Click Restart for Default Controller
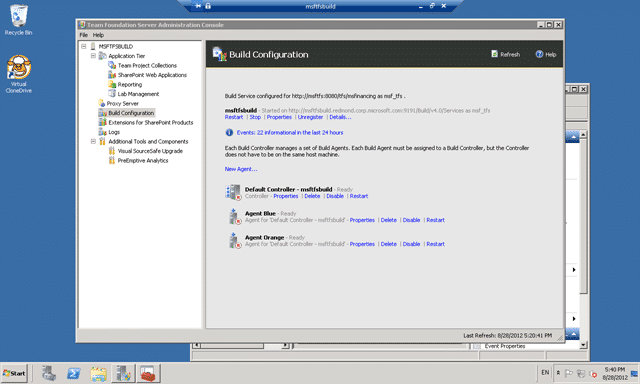 pos(359,196)
